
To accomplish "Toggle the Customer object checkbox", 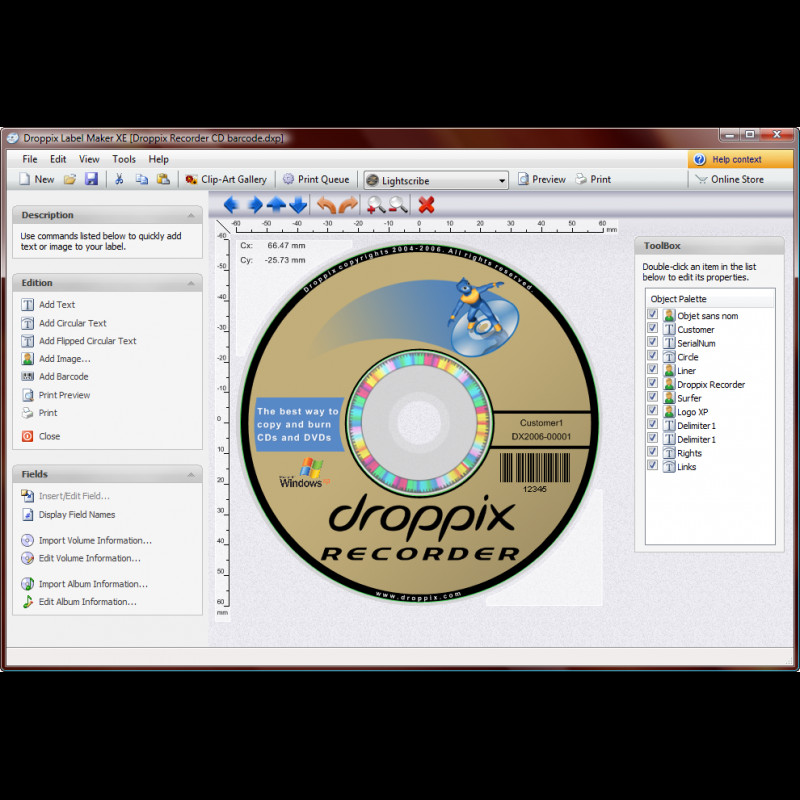I will pyautogui.click(x=652, y=328).
